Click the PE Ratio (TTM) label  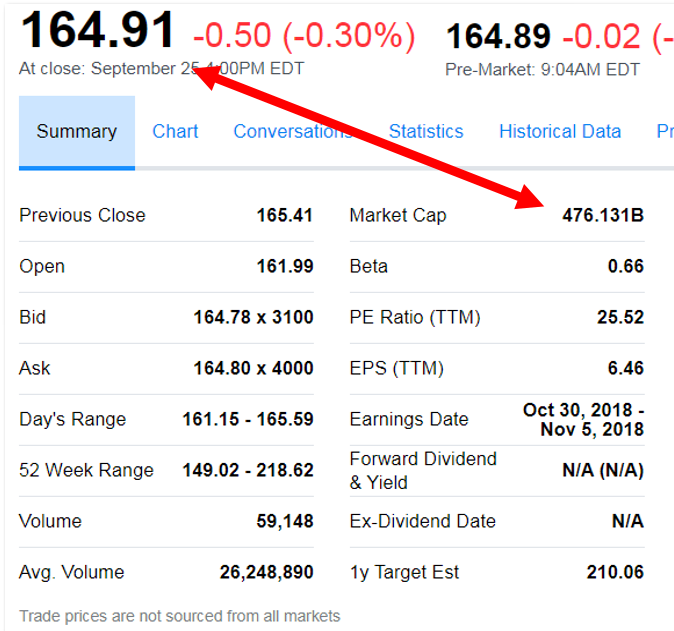coord(415,317)
